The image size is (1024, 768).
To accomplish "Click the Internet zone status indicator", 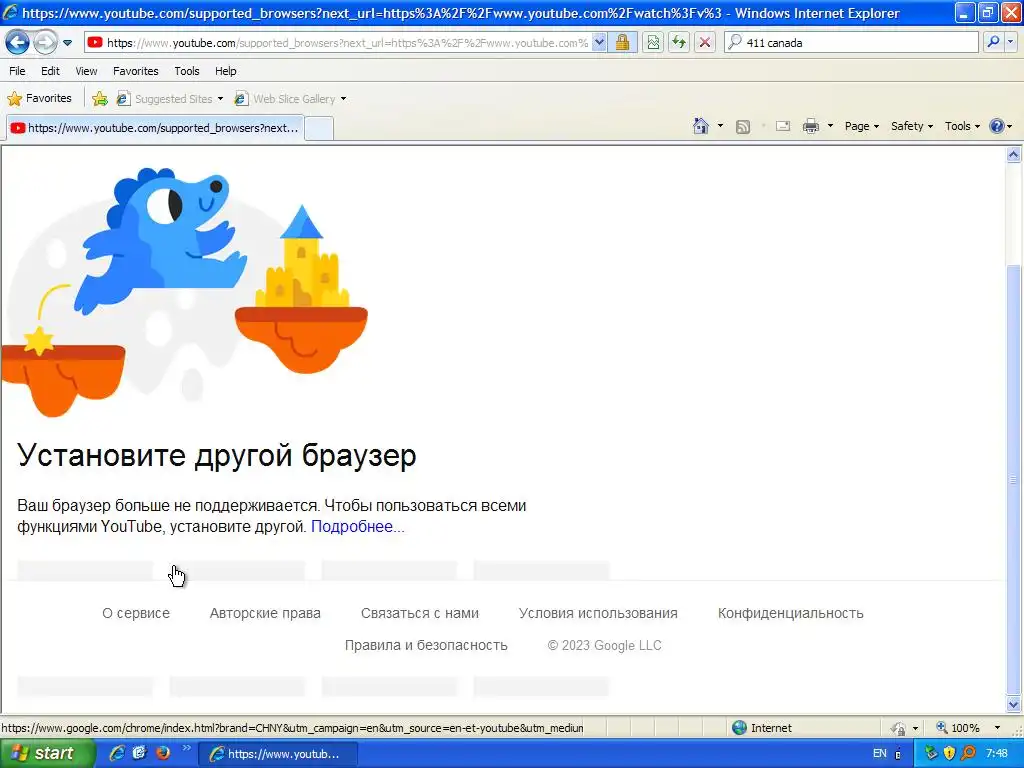I will [x=762, y=728].
